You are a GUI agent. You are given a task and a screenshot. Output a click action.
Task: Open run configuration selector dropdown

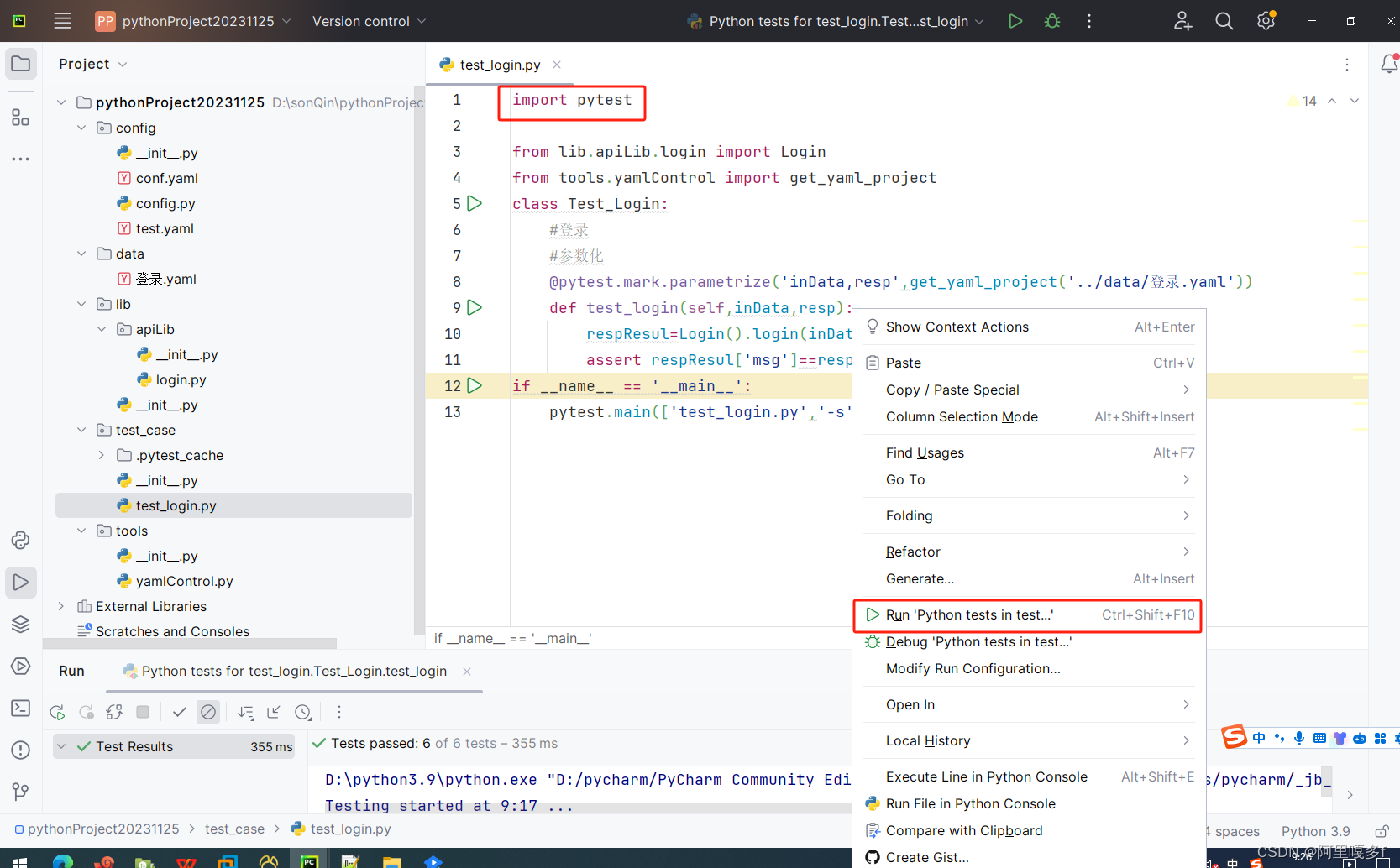(x=835, y=21)
